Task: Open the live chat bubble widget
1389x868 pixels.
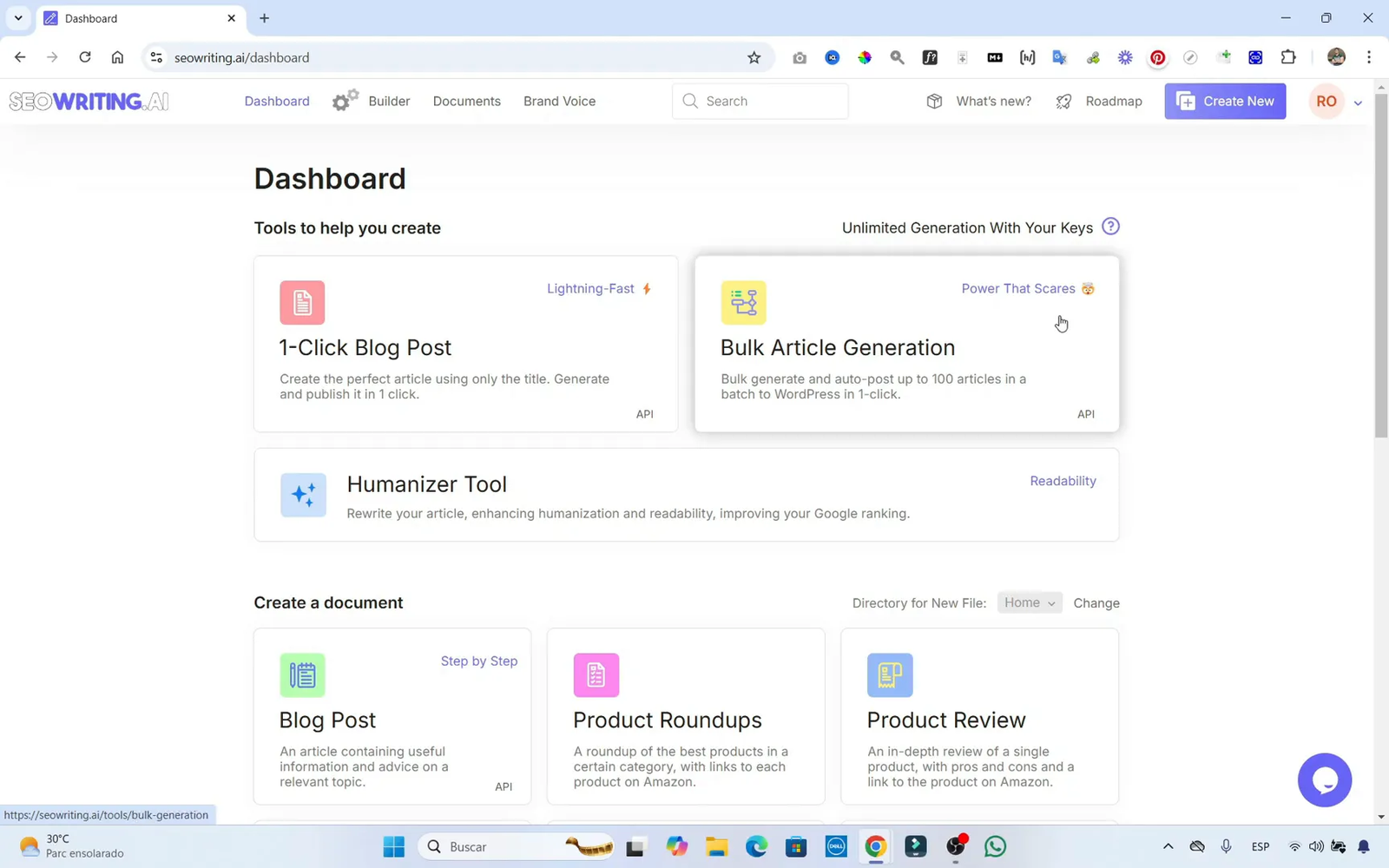Action: click(x=1324, y=779)
